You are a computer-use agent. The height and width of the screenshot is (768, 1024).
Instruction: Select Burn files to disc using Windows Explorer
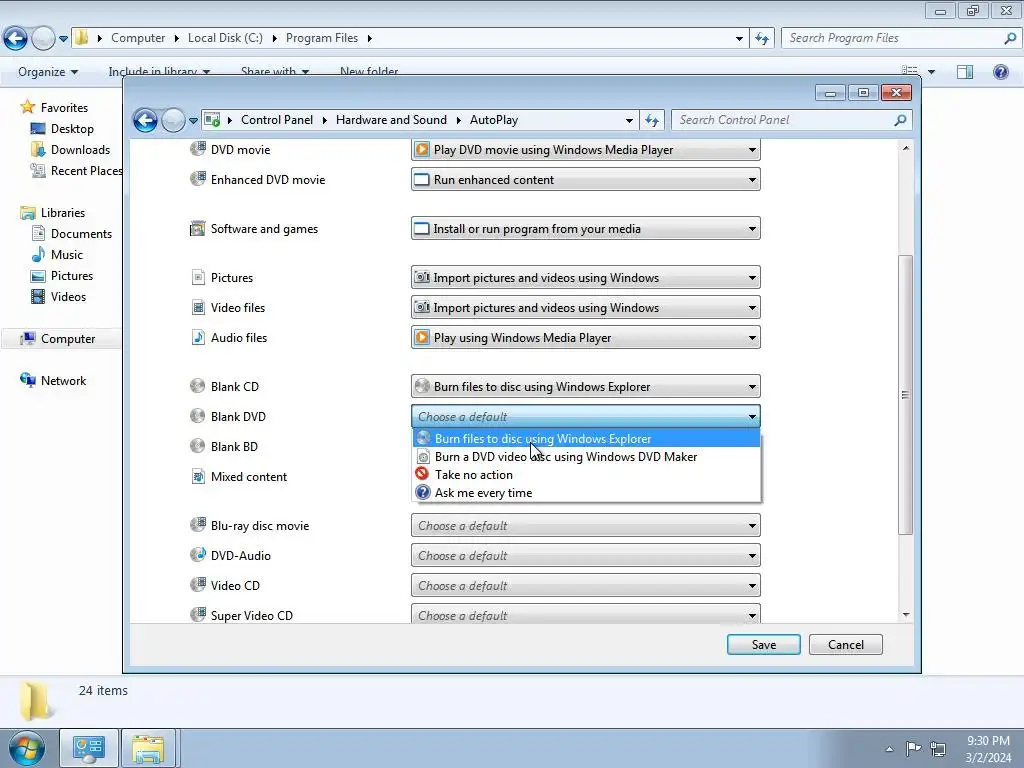click(586, 439)
